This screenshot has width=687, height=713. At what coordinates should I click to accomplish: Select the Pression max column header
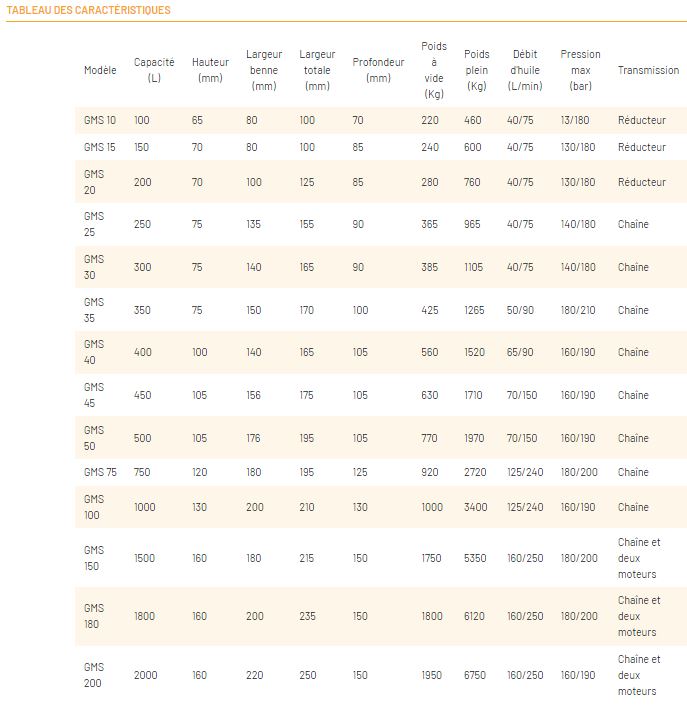580,70
